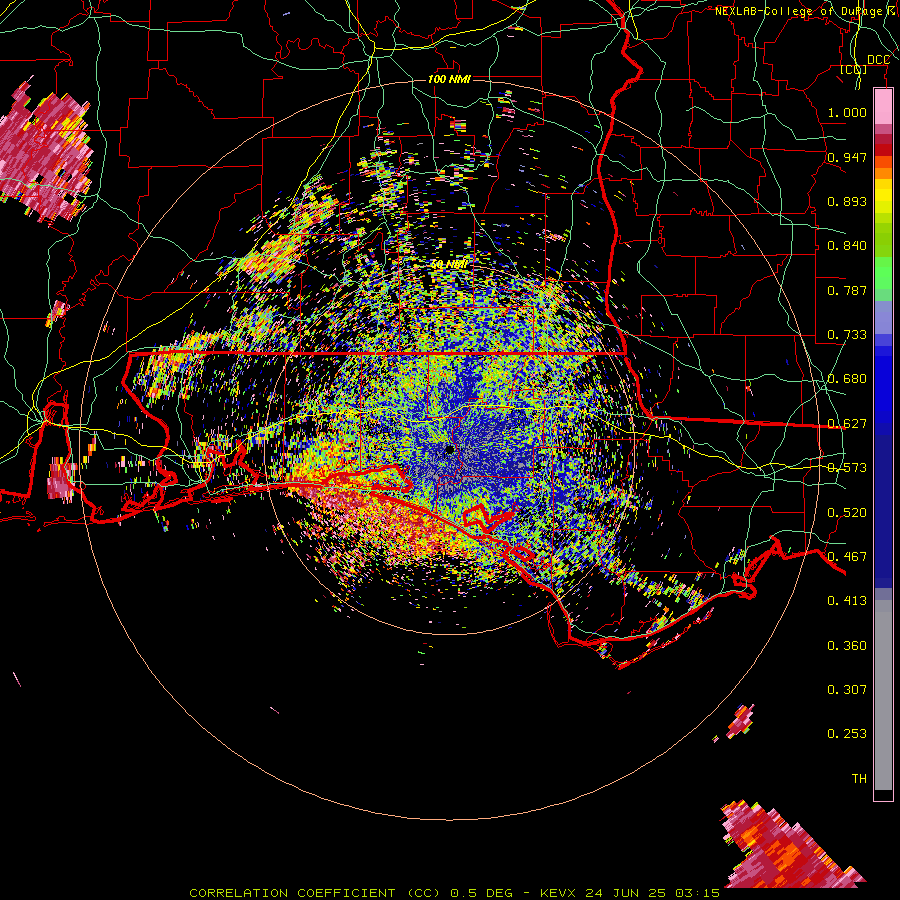Click the light pink segment of the color bar

[x=883, y=107]
